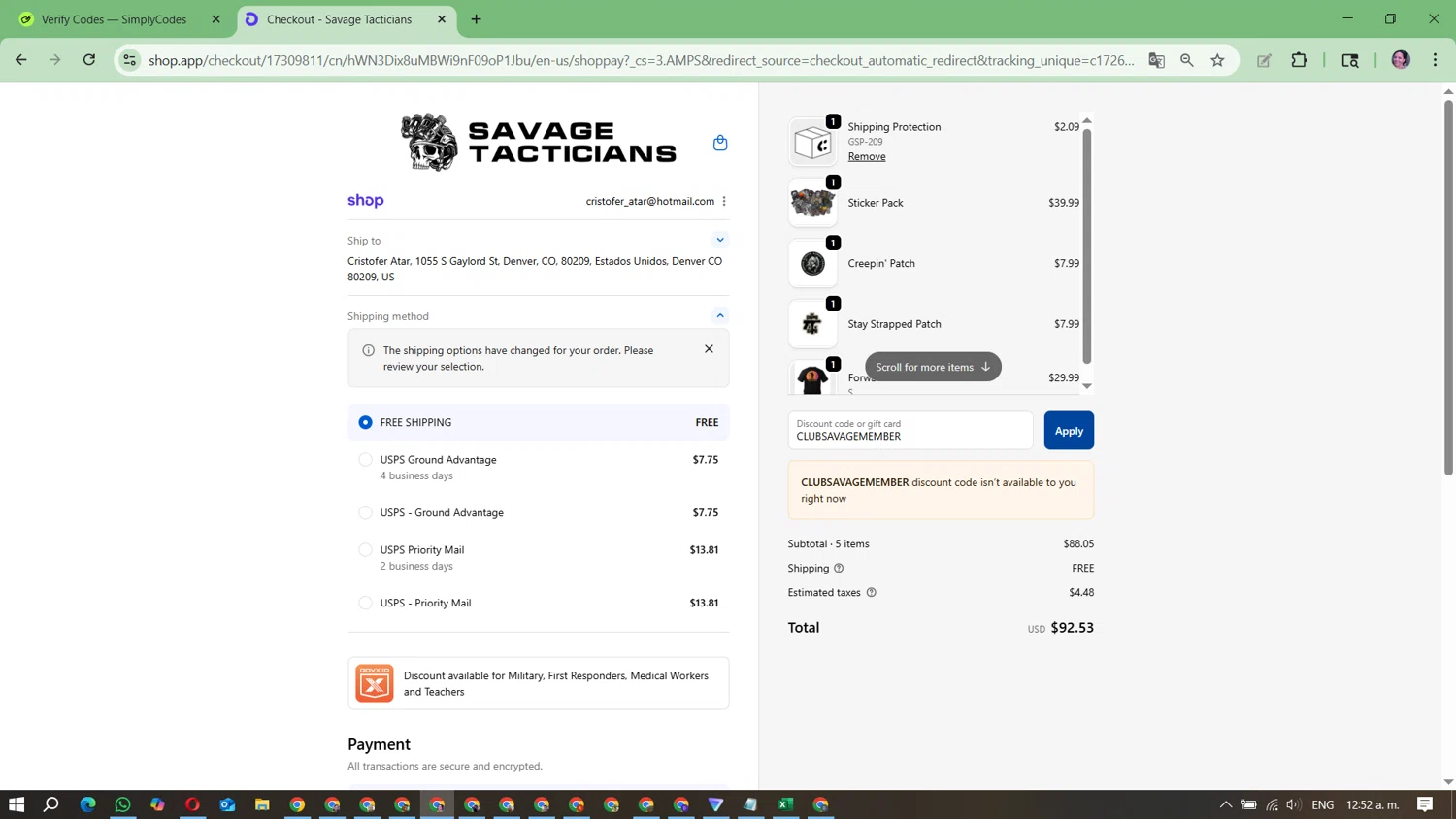
Task: Launch Microsoft Edge from the taskbar
Action: coord(87,804)
